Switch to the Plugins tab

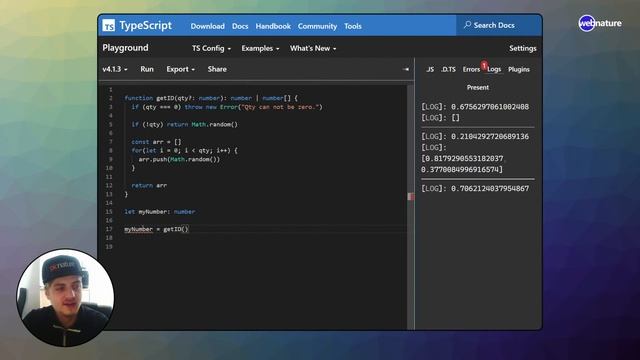click(x=519, y=69)
